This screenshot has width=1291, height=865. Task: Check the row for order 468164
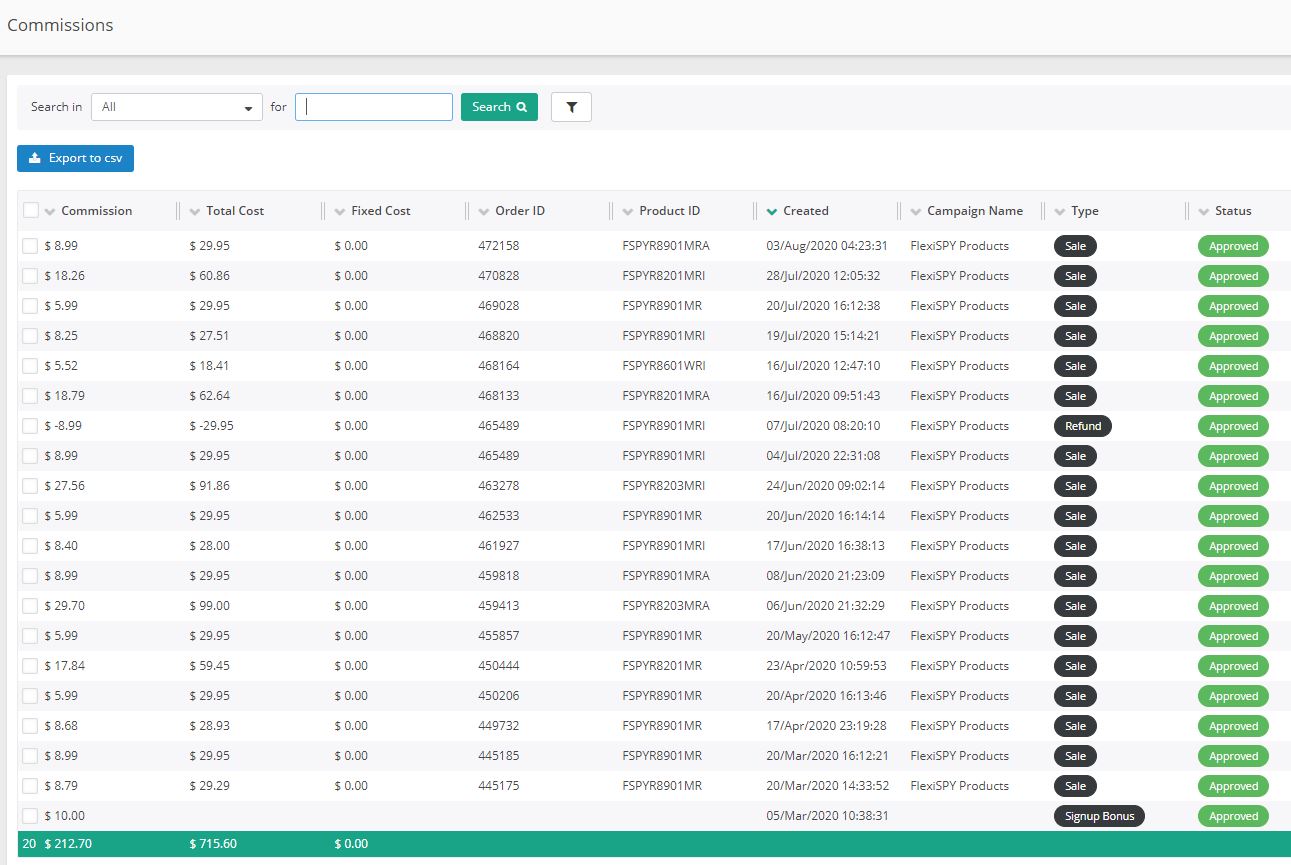(30, 366)
